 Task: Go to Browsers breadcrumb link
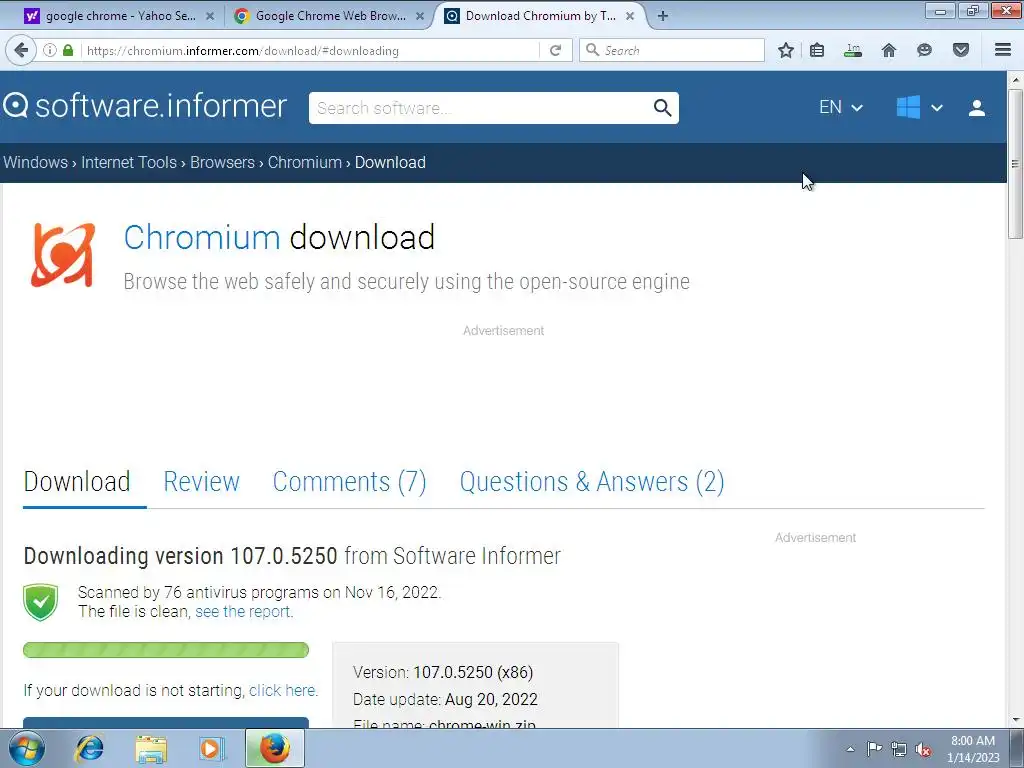click(223, 163)
